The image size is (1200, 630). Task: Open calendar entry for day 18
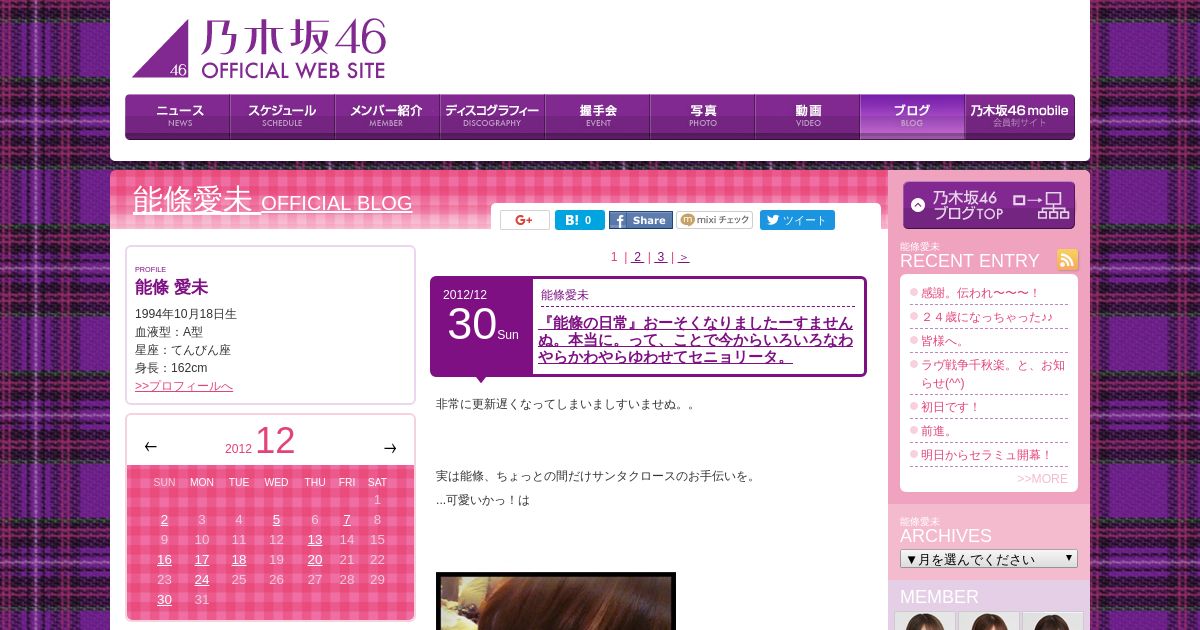(239, 560)
